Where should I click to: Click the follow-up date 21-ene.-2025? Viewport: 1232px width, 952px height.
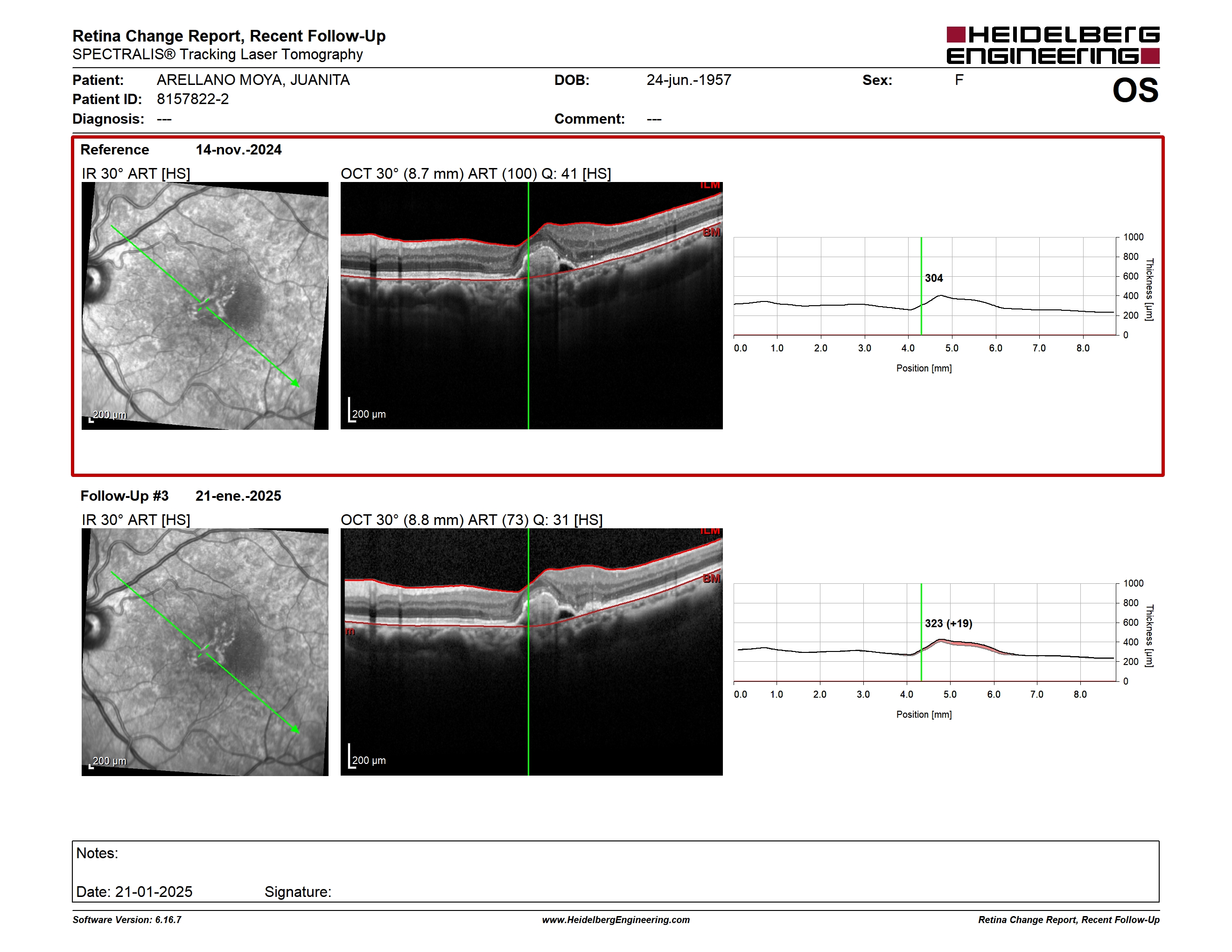[238, 496]
